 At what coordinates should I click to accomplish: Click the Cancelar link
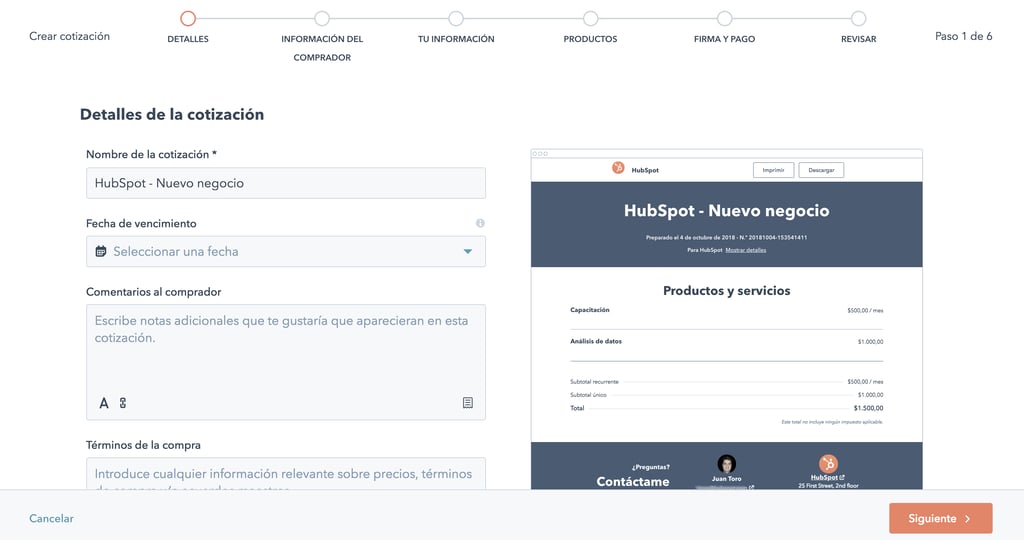point(51,518)
